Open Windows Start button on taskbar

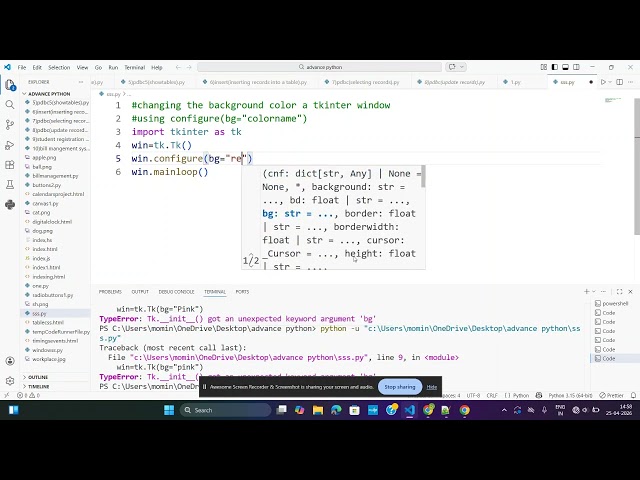169,410
